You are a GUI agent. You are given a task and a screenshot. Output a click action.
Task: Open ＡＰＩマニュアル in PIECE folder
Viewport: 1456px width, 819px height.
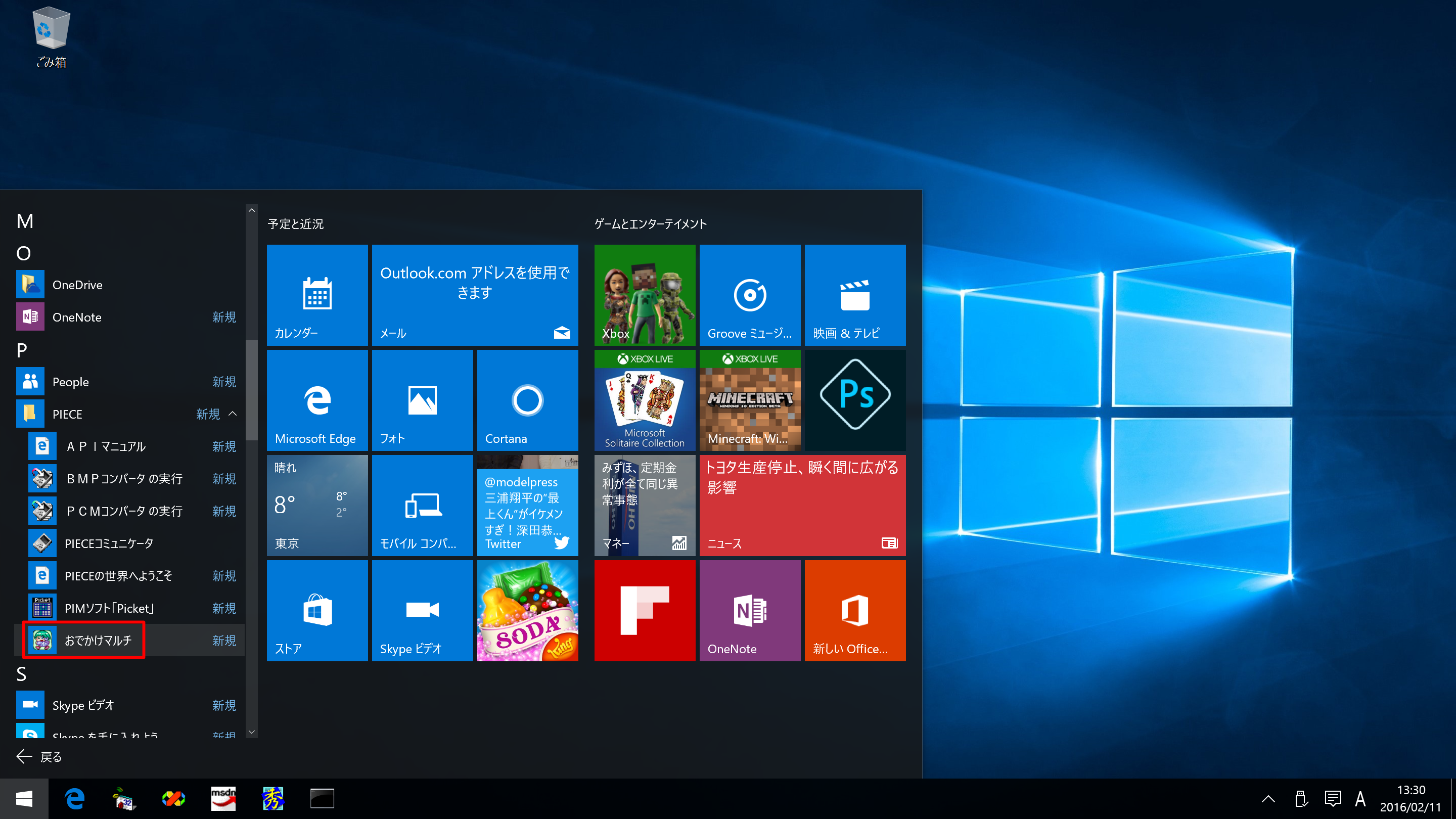129,446
